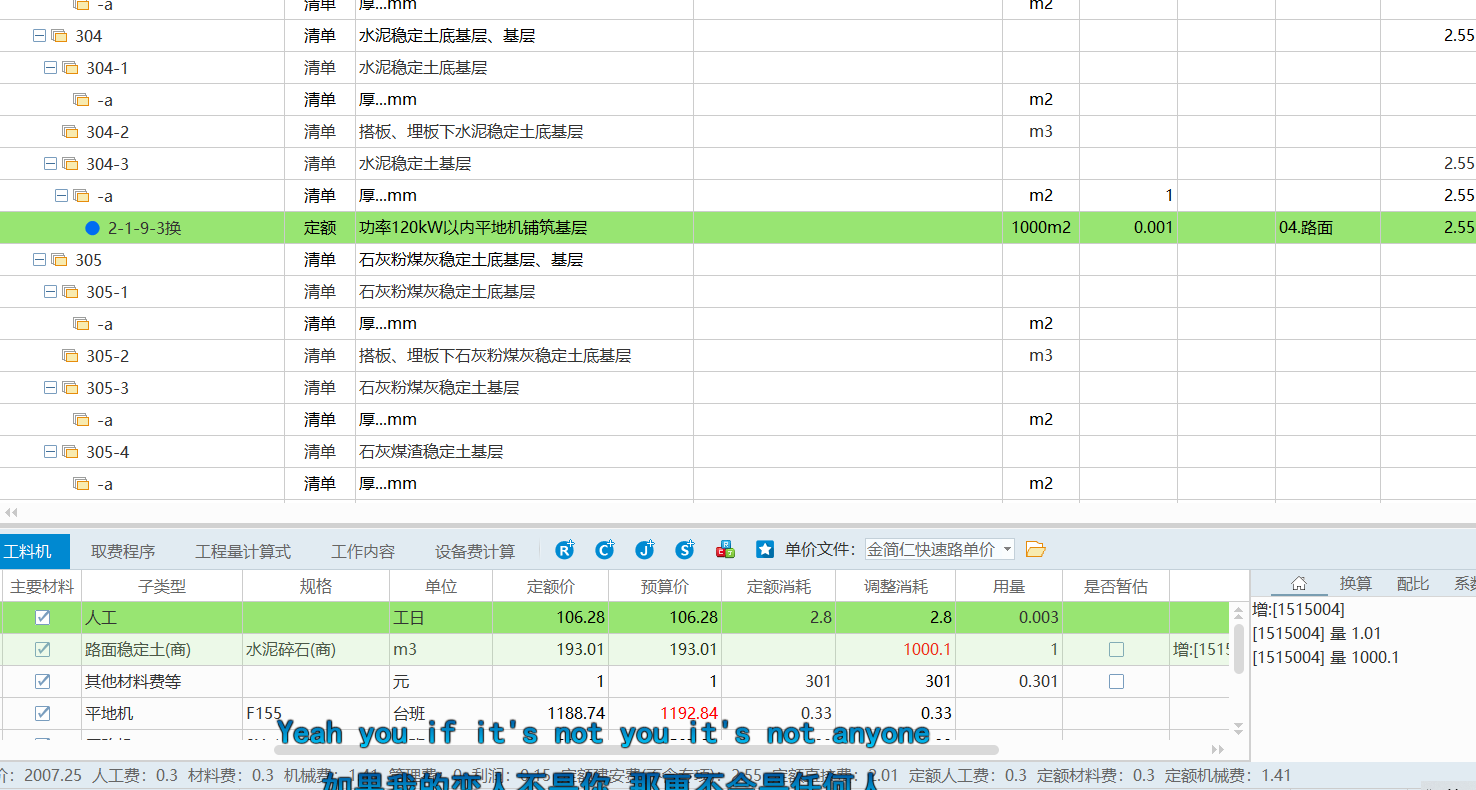Collapse the -a node under 304-3
This screenshot has width=1476, height=790.
(x=61, y=196)
